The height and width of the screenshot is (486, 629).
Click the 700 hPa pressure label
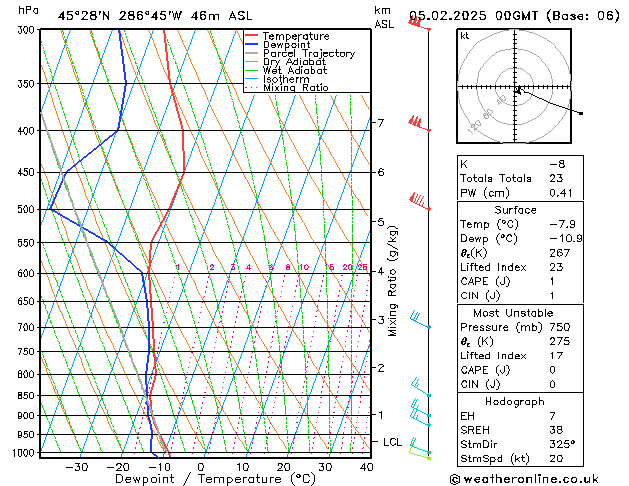click(28, 328)
